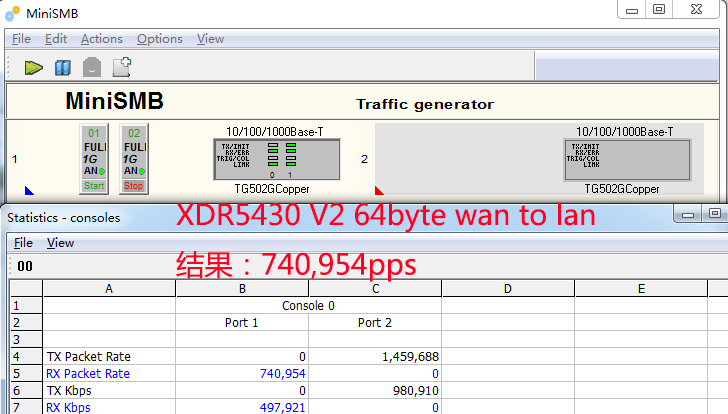Click the TX Packet Rate label cell

pyautogui.click(x=109, y=356)
